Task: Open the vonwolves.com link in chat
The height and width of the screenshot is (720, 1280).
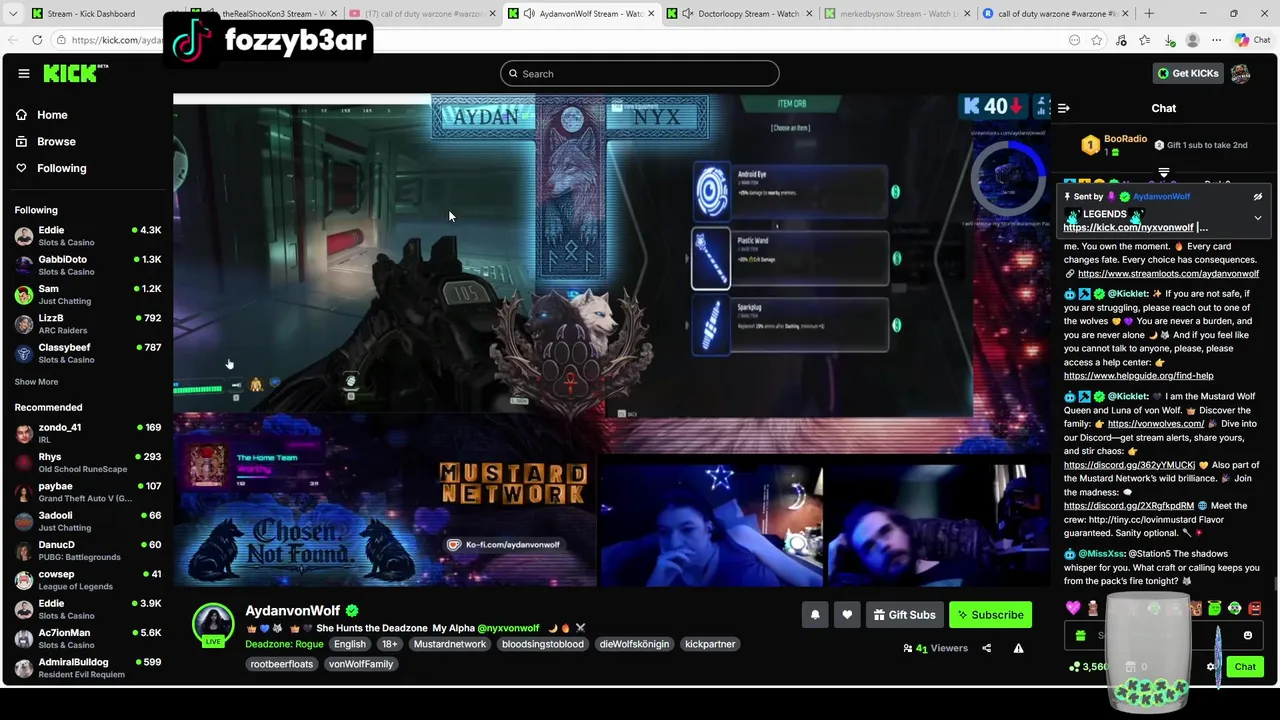Action: [x=1156, y=424]
